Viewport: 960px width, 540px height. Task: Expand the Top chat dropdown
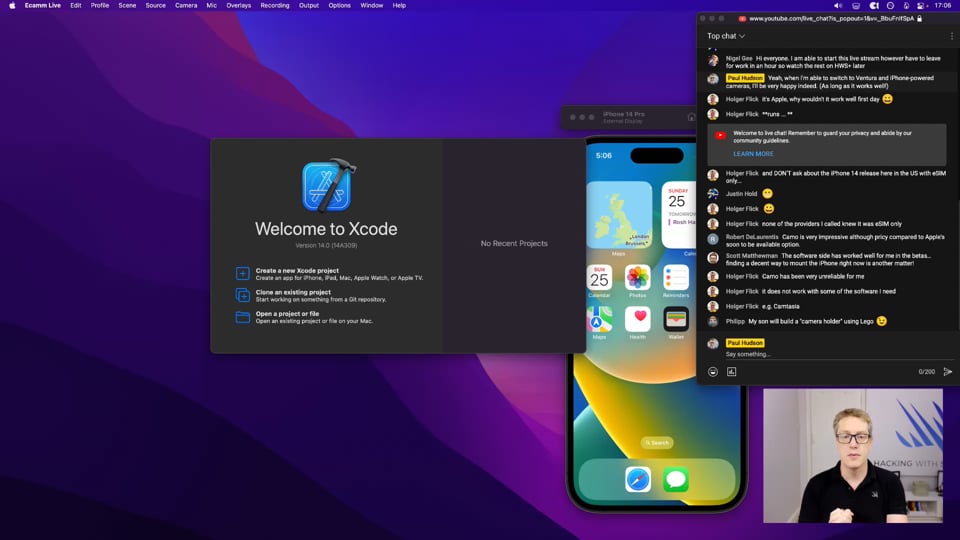[726, 36]
